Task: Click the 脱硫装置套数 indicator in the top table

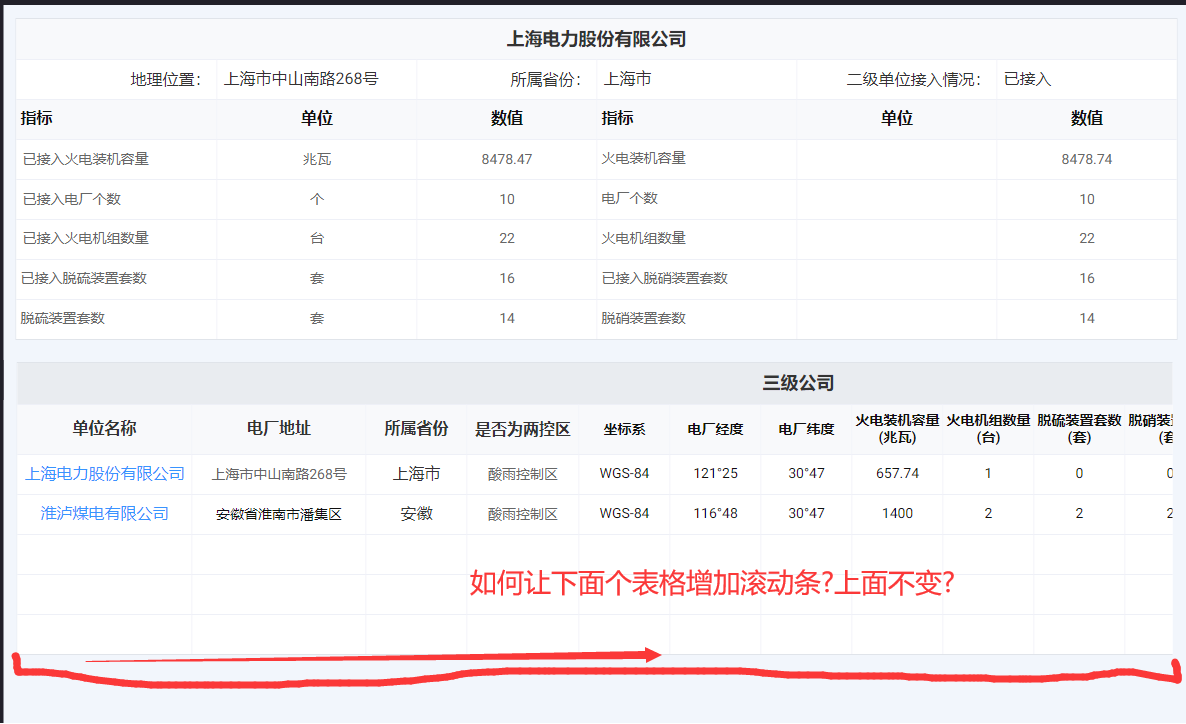Action: tap(63, 318)
